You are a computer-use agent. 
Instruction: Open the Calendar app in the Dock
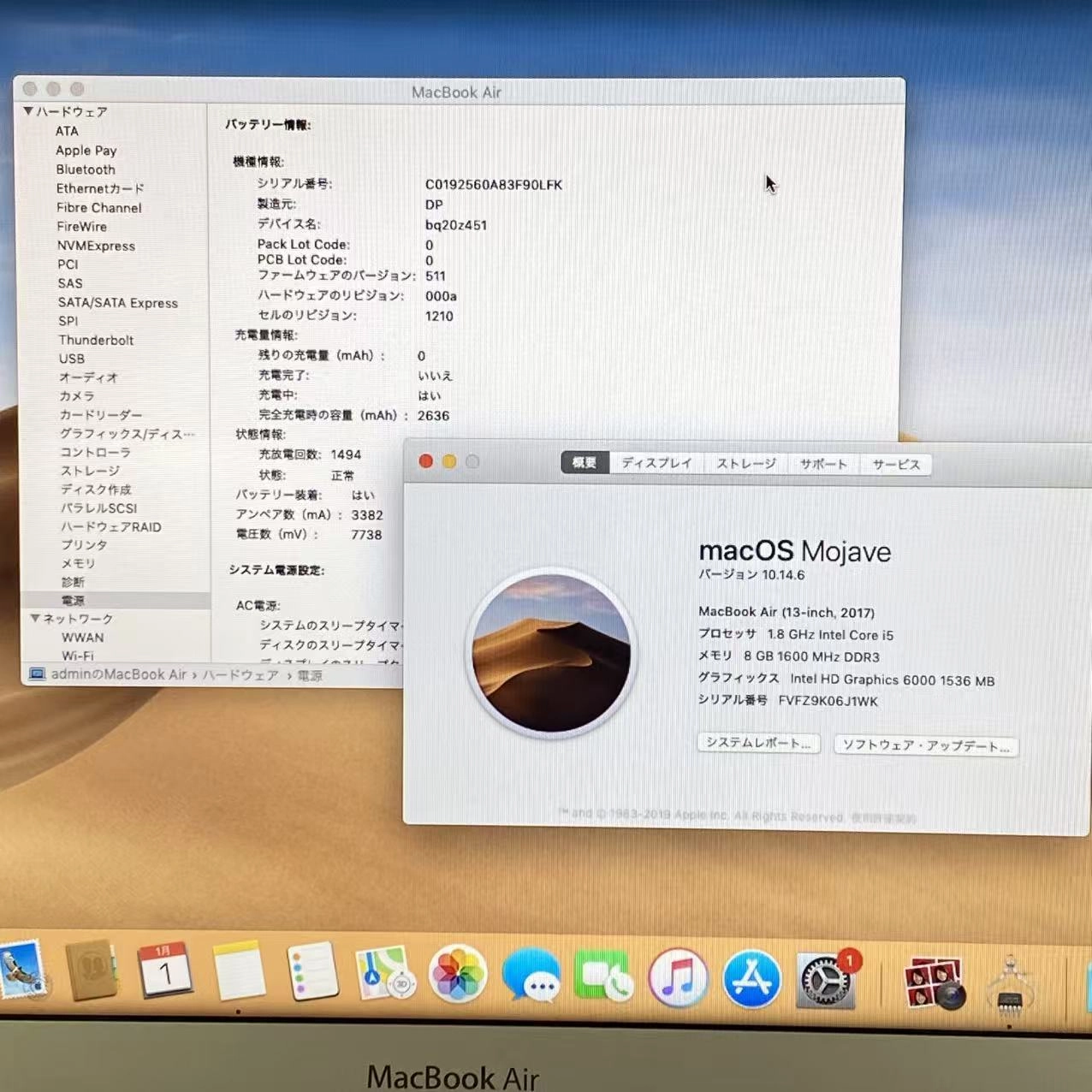[165, 970]
